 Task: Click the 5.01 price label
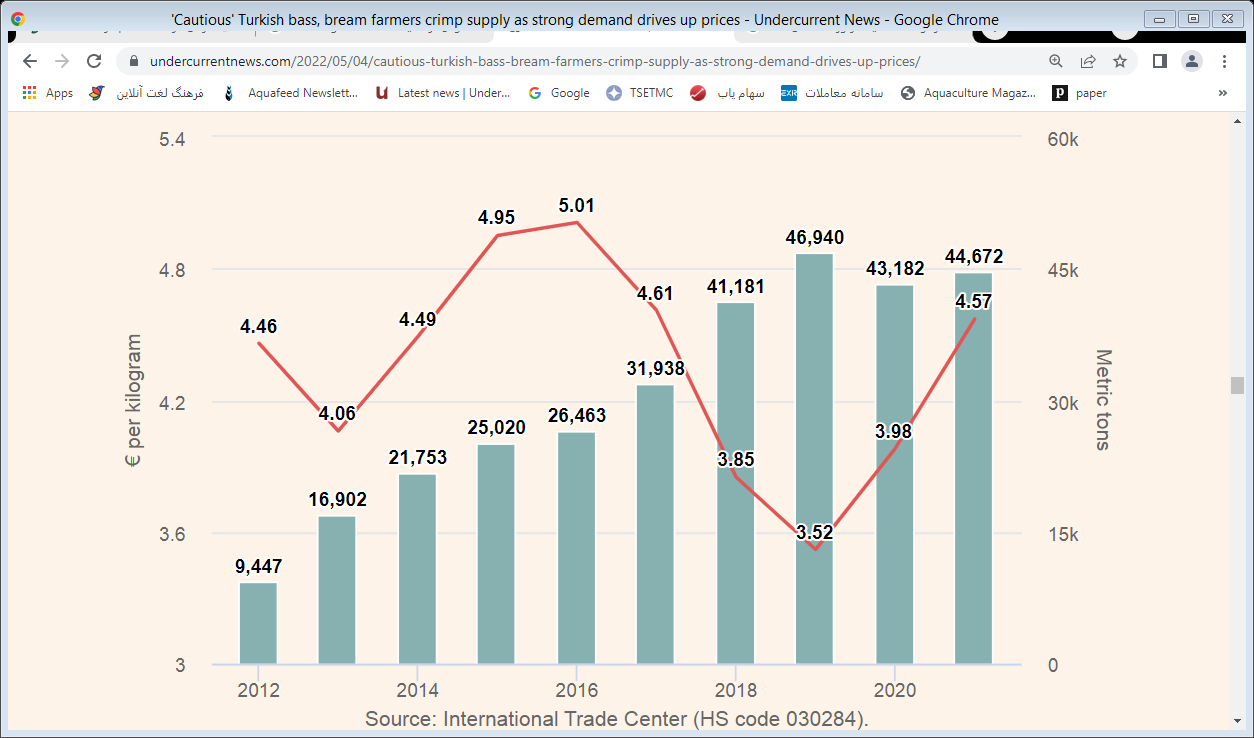click(x=577, y=206)
